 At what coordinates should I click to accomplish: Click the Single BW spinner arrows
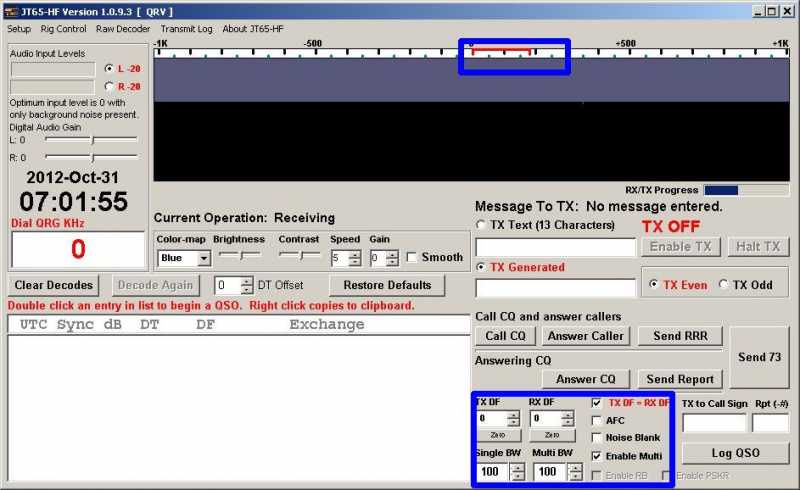[517, 472]
